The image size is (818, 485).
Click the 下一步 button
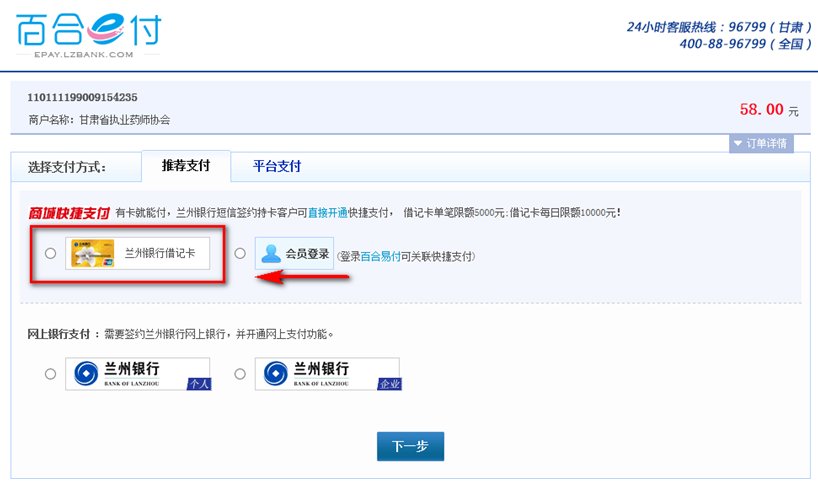(411, 446)
